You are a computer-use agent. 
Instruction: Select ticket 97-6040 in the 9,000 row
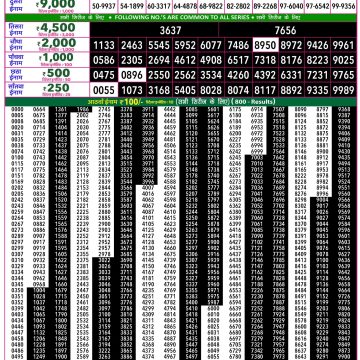pos(291,6)
